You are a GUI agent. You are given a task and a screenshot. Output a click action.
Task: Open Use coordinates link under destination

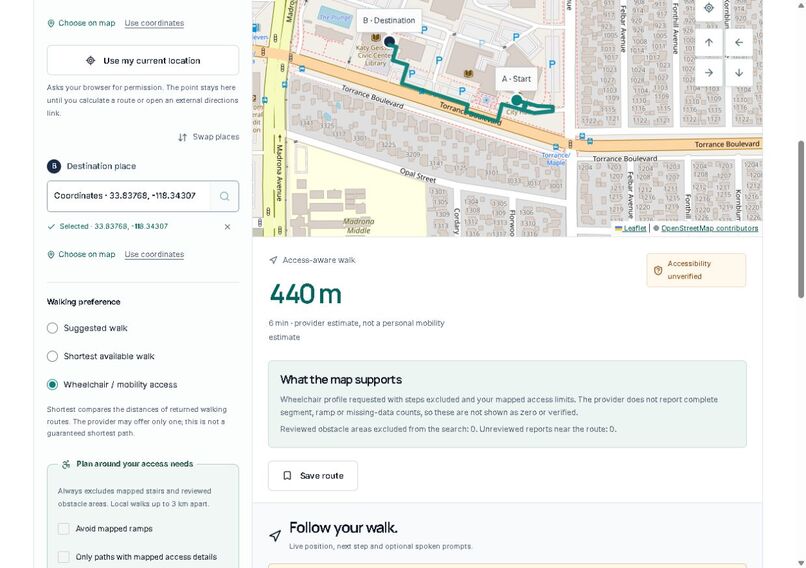154,254
